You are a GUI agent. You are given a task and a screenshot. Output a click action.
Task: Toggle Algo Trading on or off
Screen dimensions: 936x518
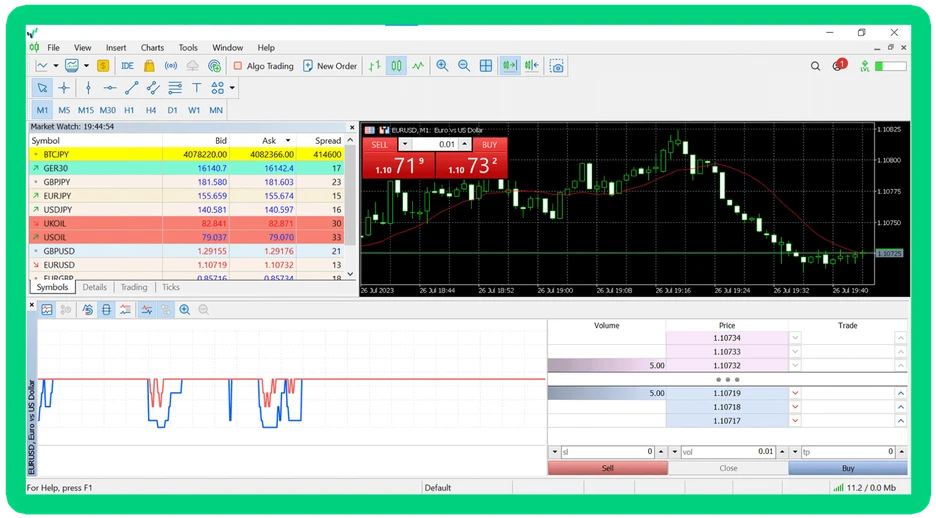[263, 66]
